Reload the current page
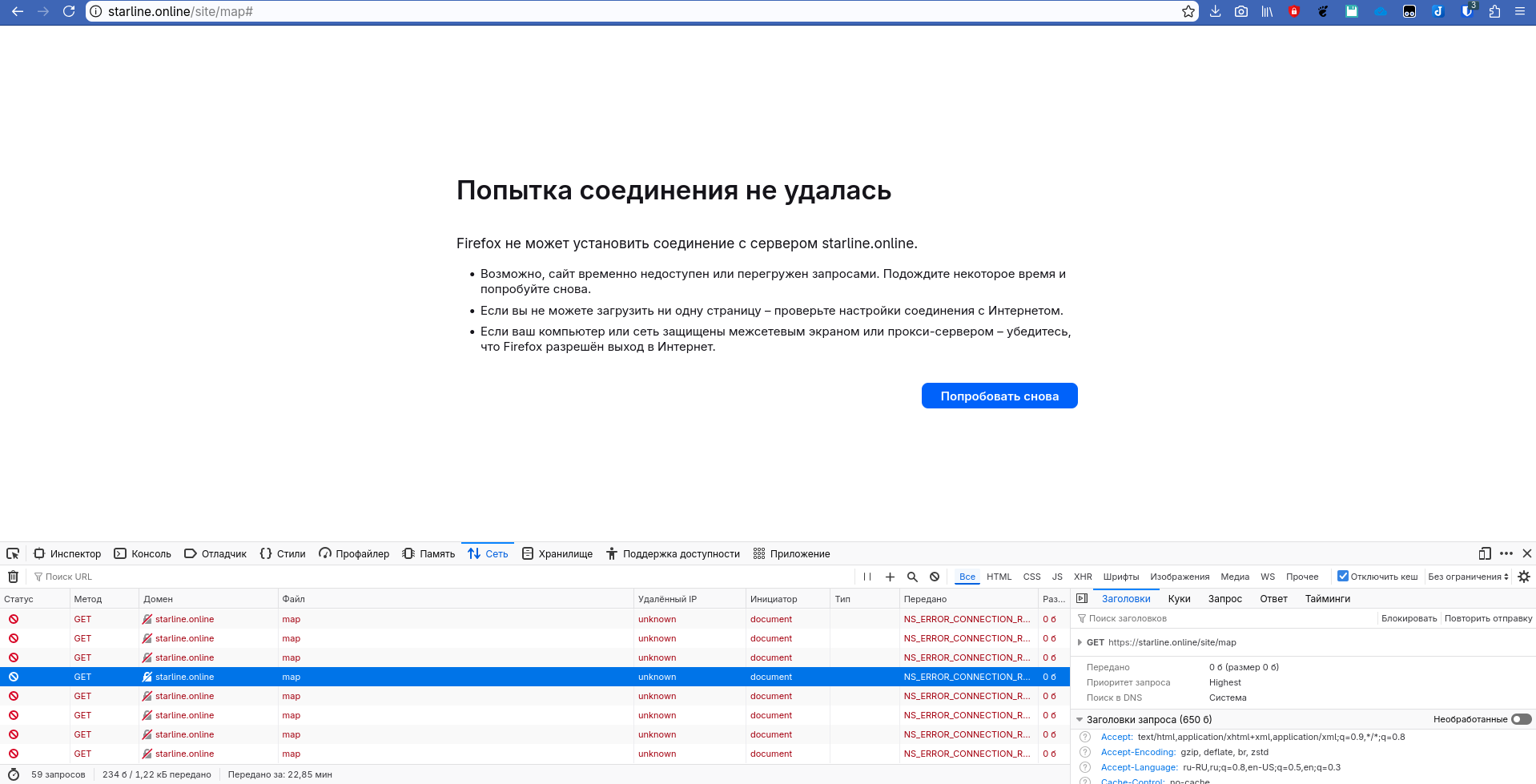1536x784 pixels. click(69, 11)
